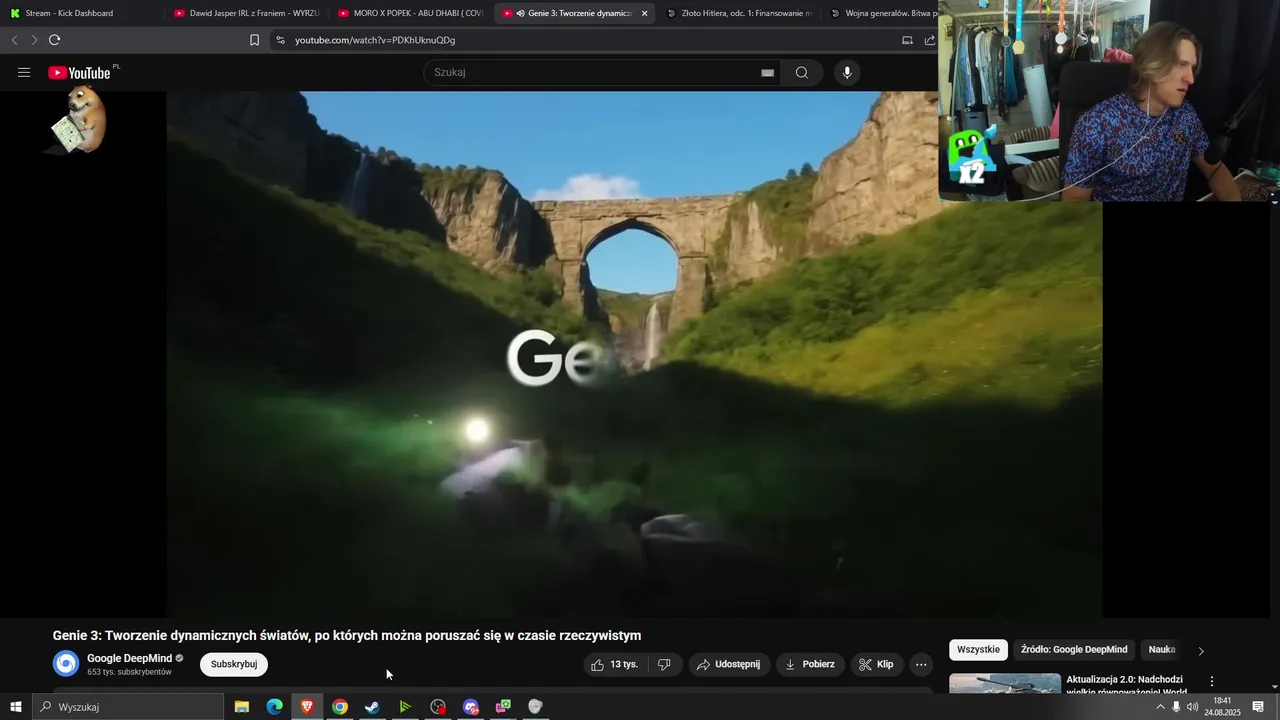Click the magnifier search submit button
The width and height of the screenshot is (1280, 720).
point(802,72)
